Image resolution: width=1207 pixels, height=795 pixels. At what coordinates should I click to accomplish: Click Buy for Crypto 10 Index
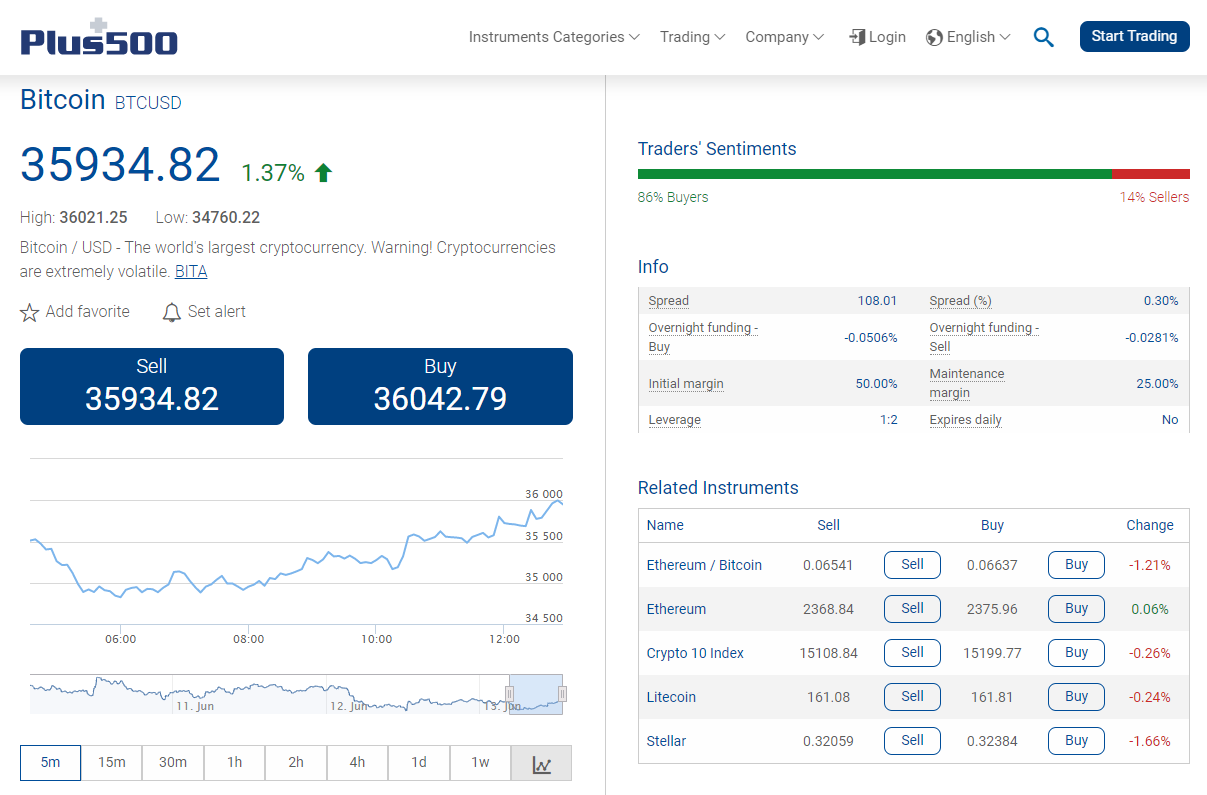1076,652
